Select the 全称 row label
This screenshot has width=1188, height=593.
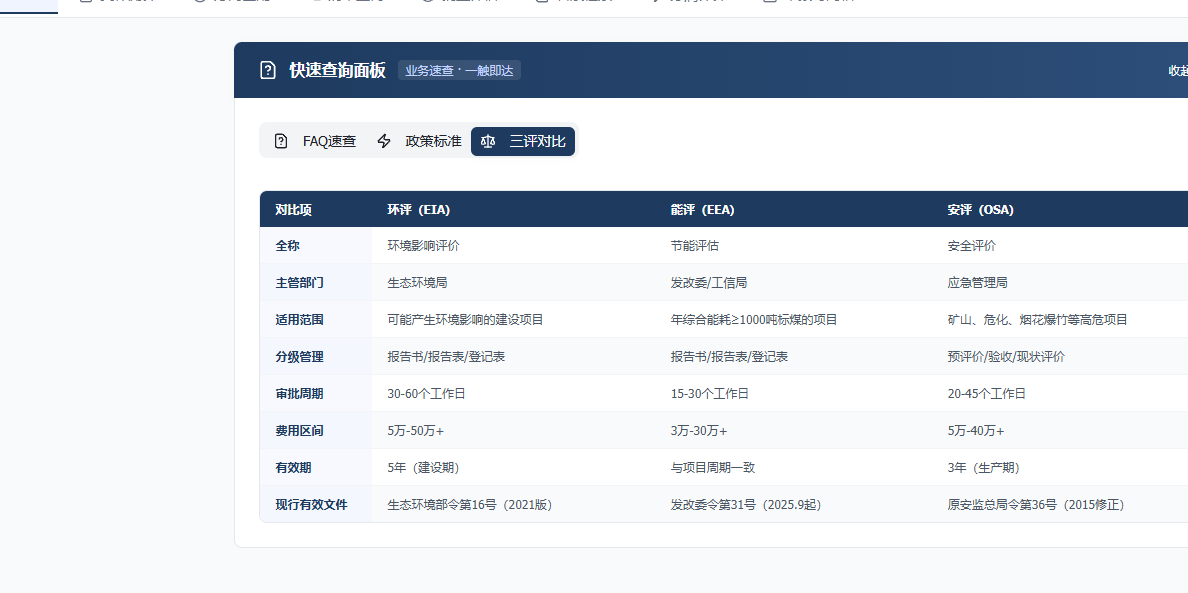point(287,245)
